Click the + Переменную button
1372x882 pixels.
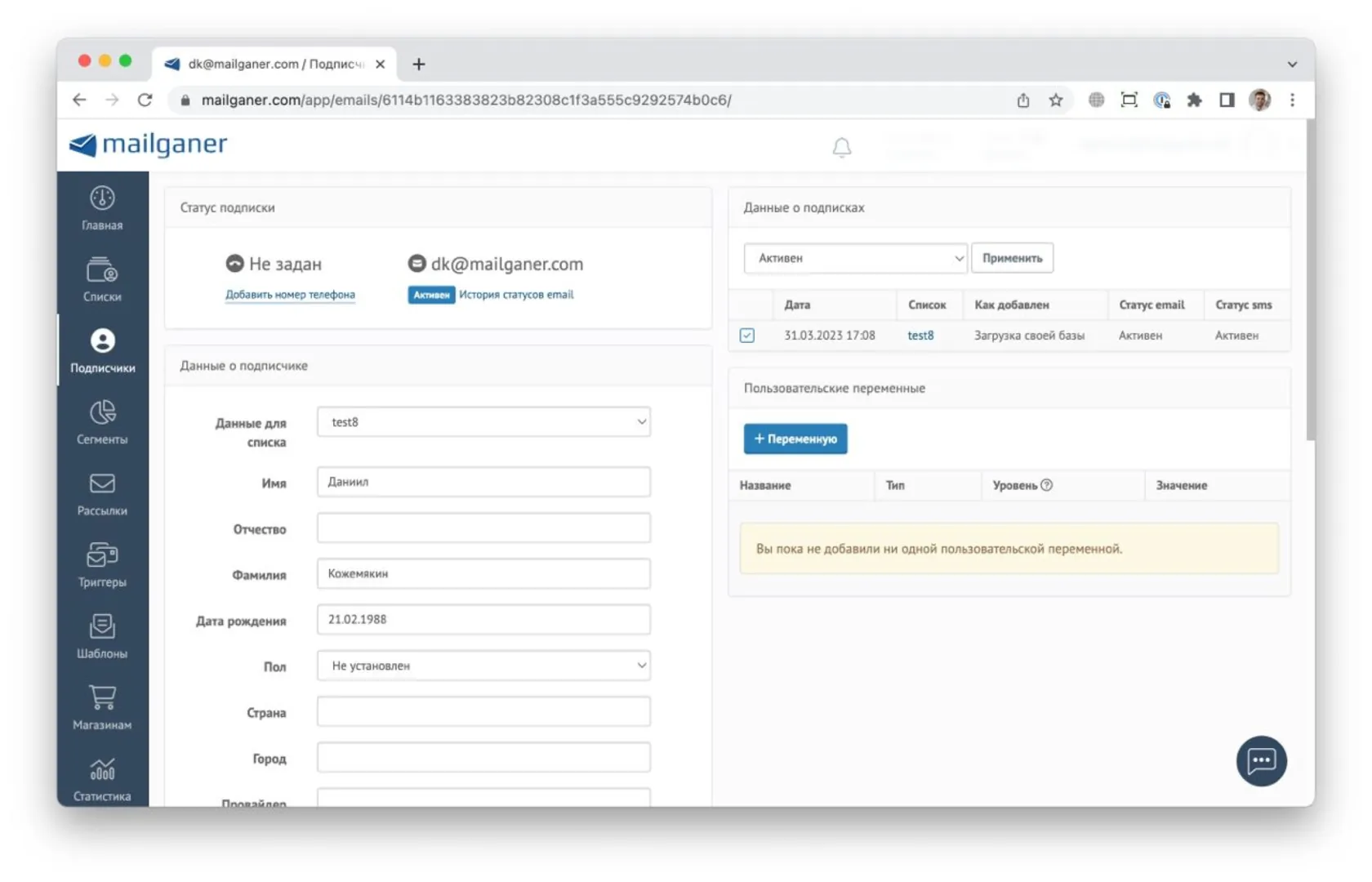tap(795, 439)
